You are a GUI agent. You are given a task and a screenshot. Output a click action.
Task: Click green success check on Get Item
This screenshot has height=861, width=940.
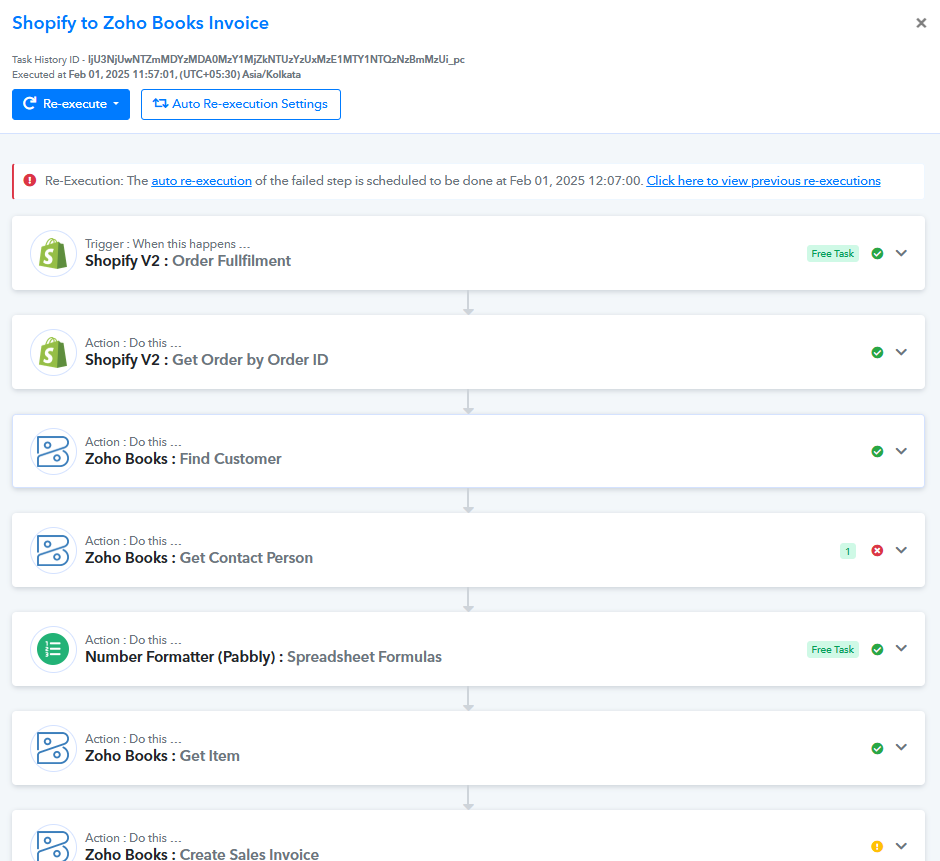pyautogui.click(x=877, y=748)
